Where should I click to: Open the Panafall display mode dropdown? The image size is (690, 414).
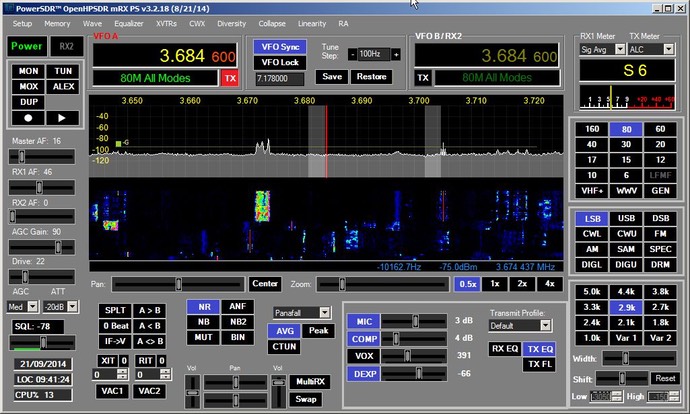tap(324, 313)
